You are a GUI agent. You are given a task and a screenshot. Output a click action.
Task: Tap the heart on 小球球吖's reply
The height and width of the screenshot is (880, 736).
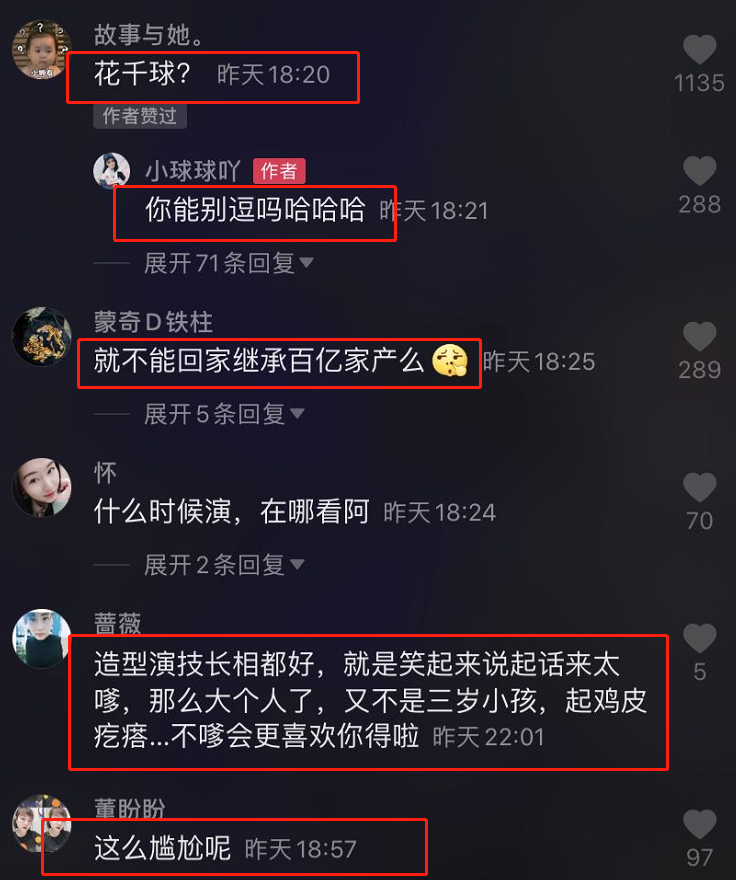(700, 171)
